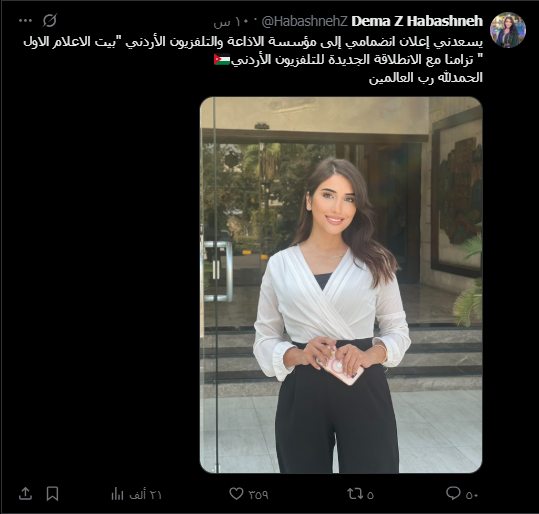Click the share upload-arrow icon

pos(25,493)
